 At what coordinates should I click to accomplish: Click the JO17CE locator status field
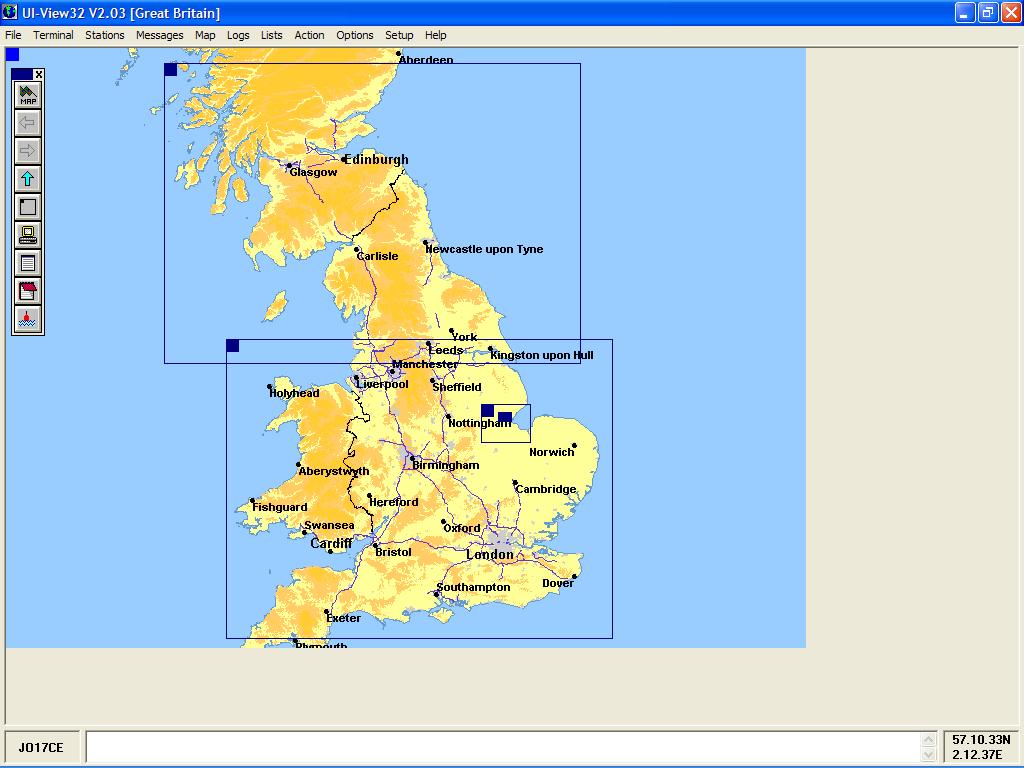pyautogui.click(x=42, y=747)
